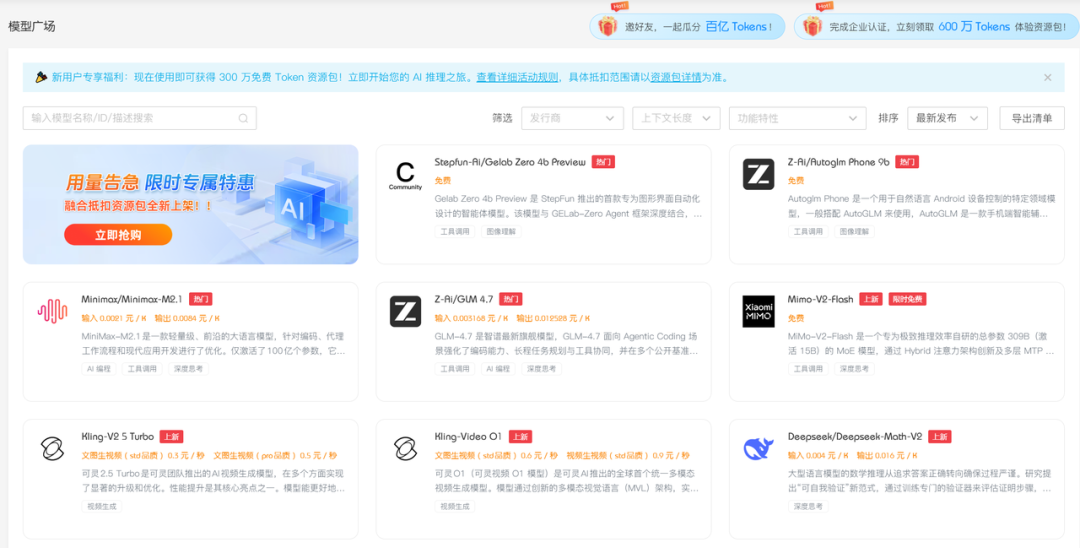Click 上新 badge on Kling-Video O1 card
The image size is (1080, 548).
(x=520, y=436)
